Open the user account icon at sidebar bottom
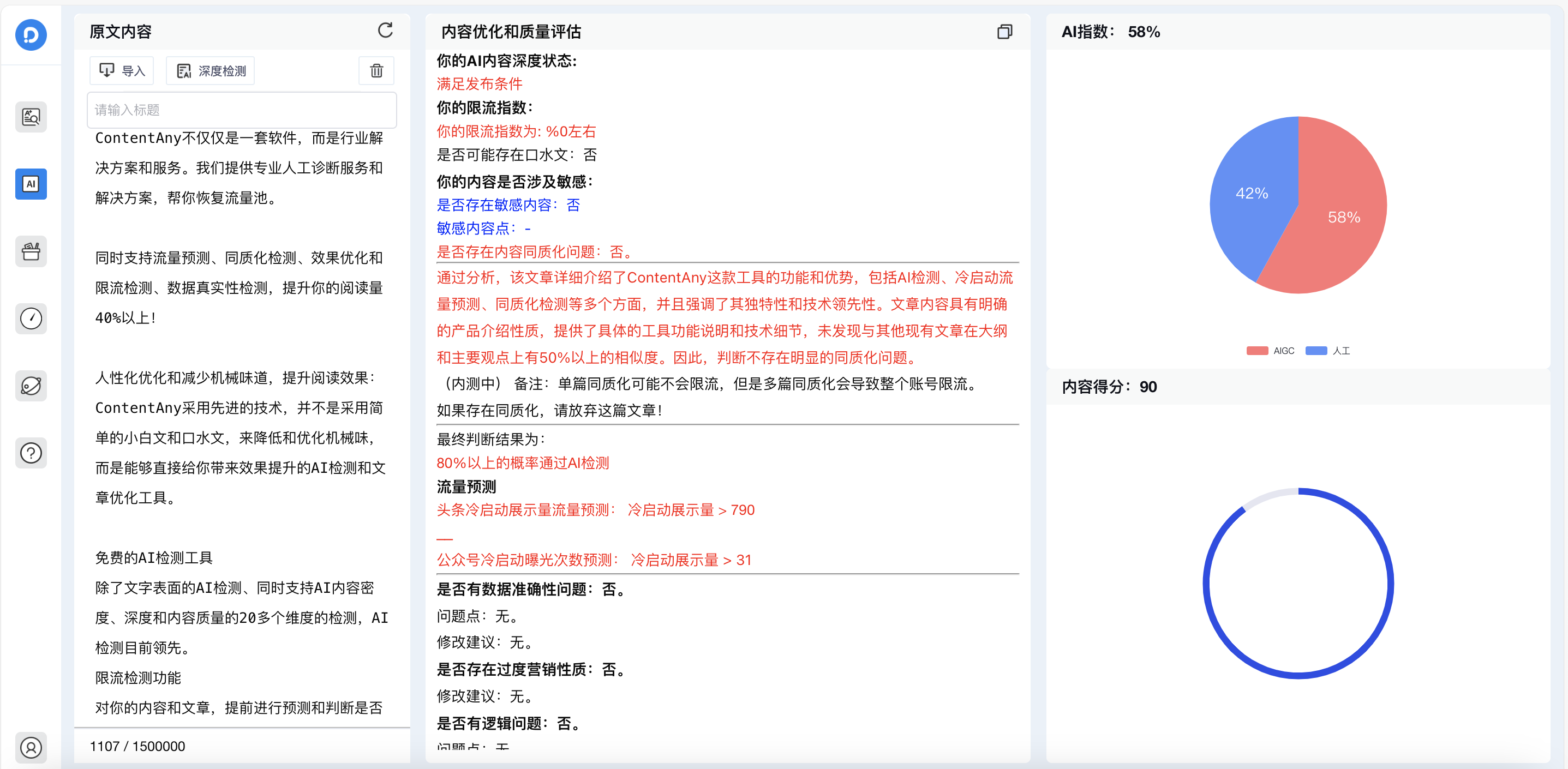Viewport: 1568px width, 769px height. point(31,748)
